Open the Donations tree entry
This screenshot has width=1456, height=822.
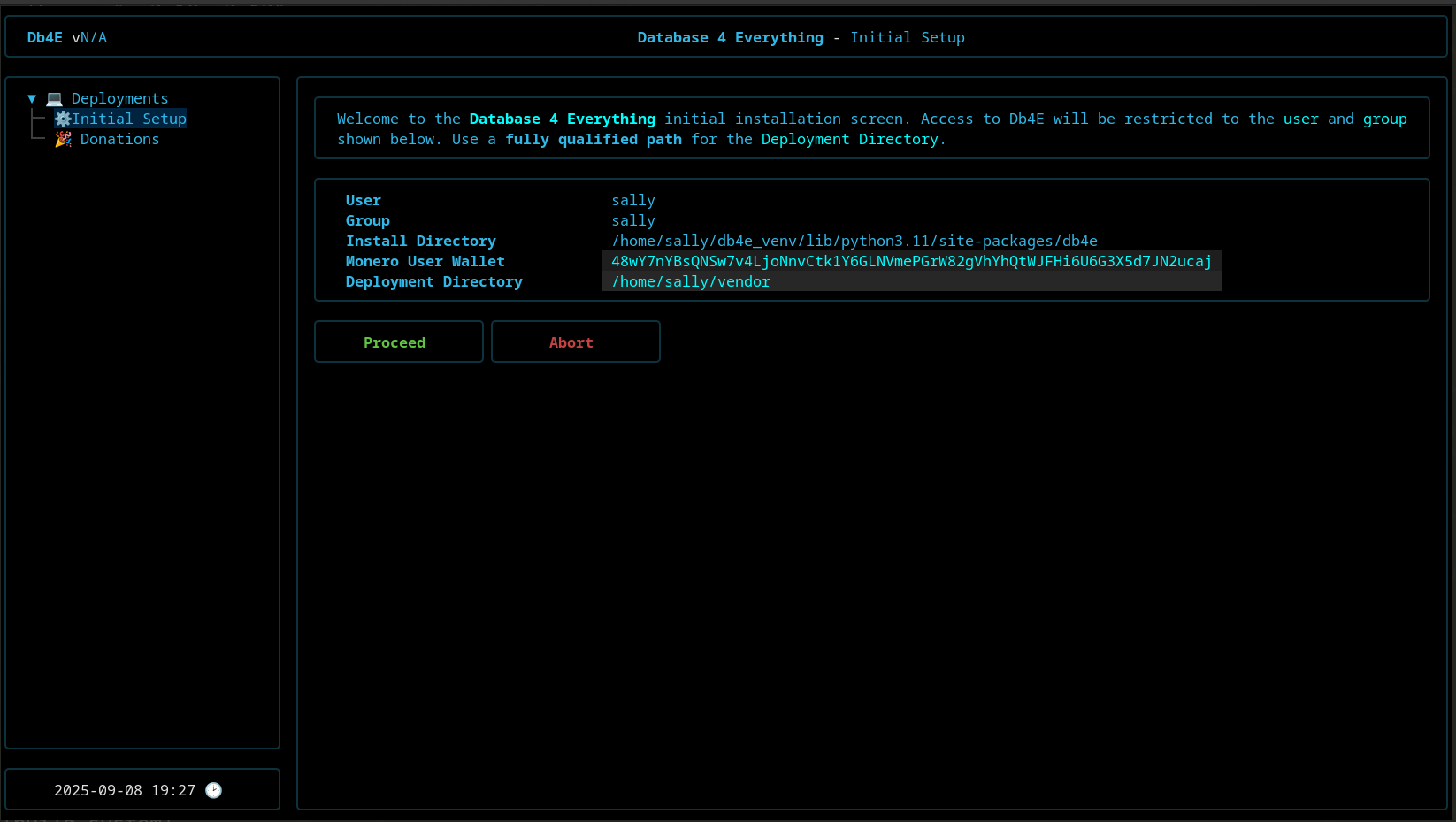pyautogui.click(x=119, y=140)
